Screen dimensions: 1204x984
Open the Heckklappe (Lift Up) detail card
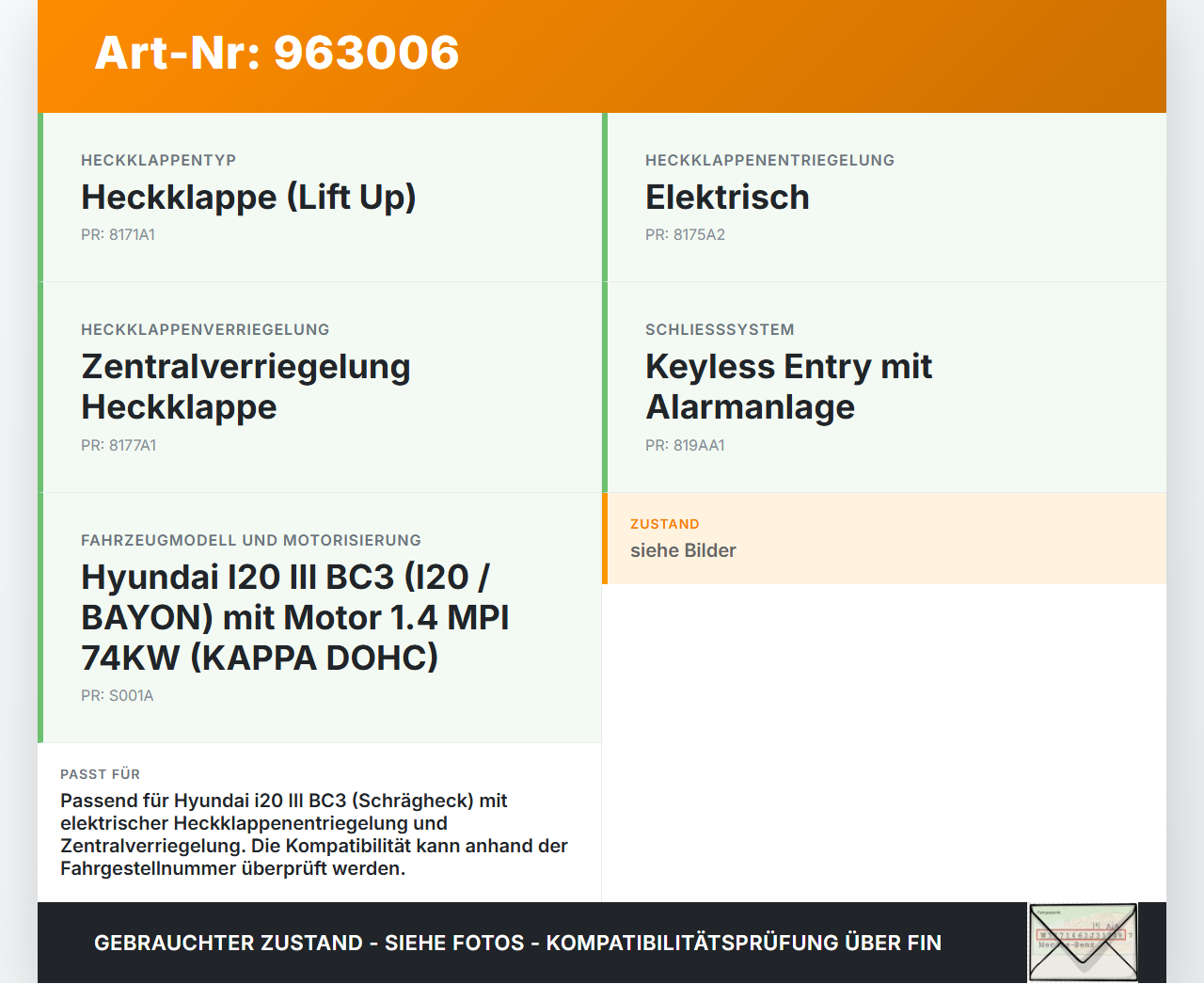(x=320, y=198)
